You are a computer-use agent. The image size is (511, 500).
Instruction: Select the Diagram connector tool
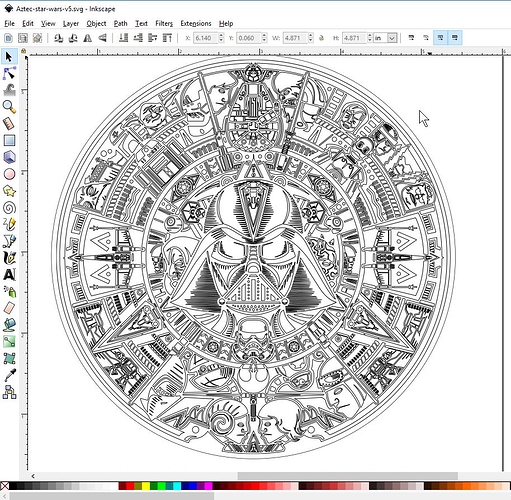(x=9, y=392)
